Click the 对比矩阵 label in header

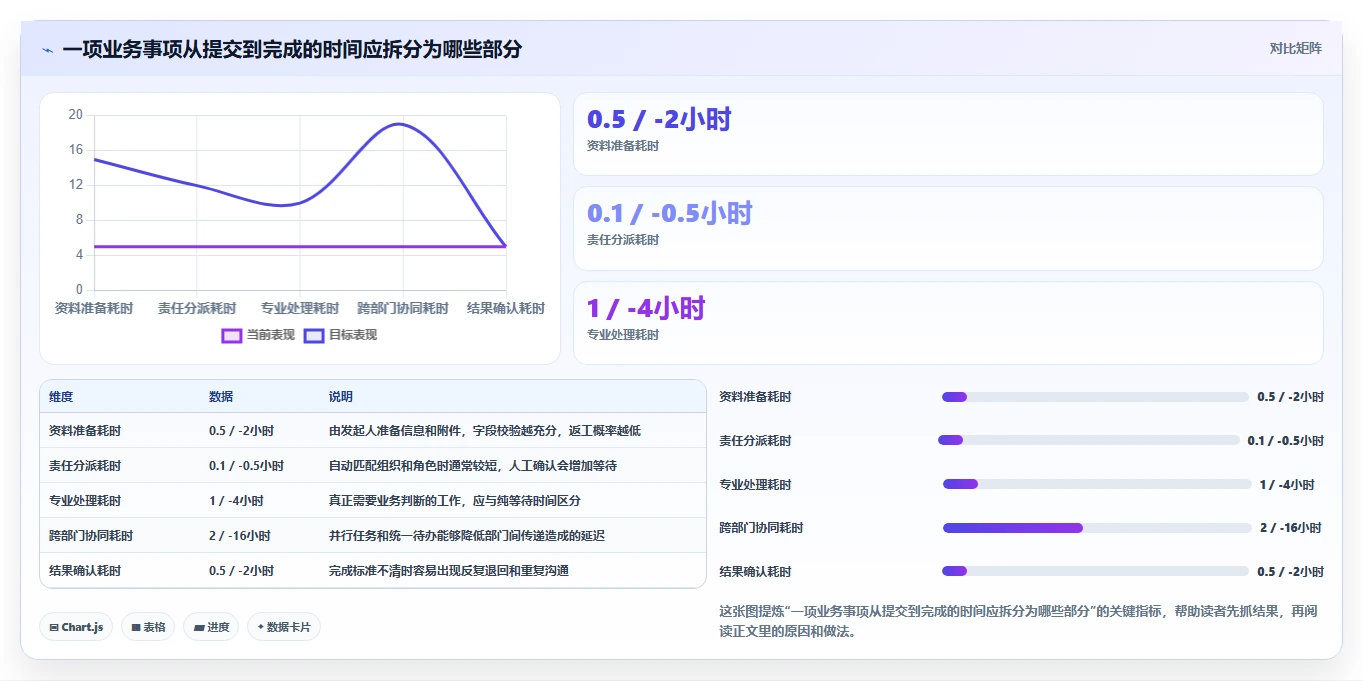click(x=1295, y=48)
